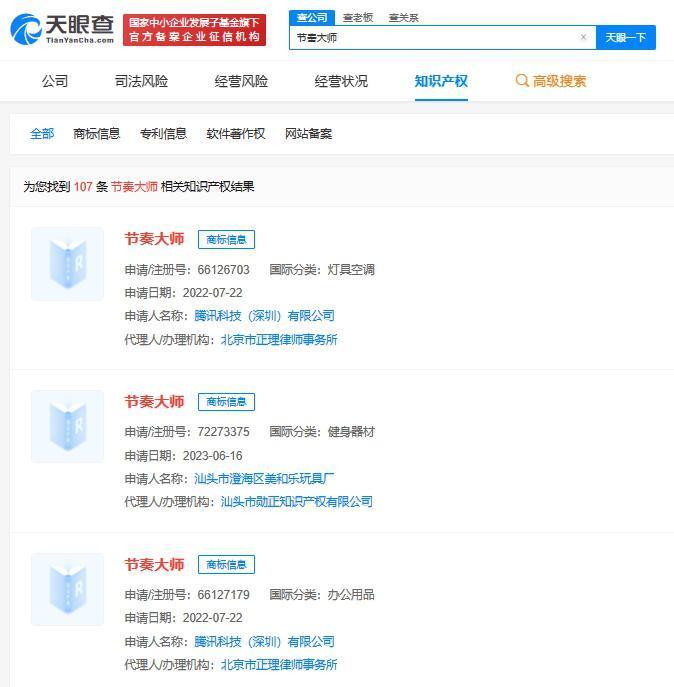Click the search input containing 节奏大师
This screenshot has height=687, width=674.
point(443,37)
